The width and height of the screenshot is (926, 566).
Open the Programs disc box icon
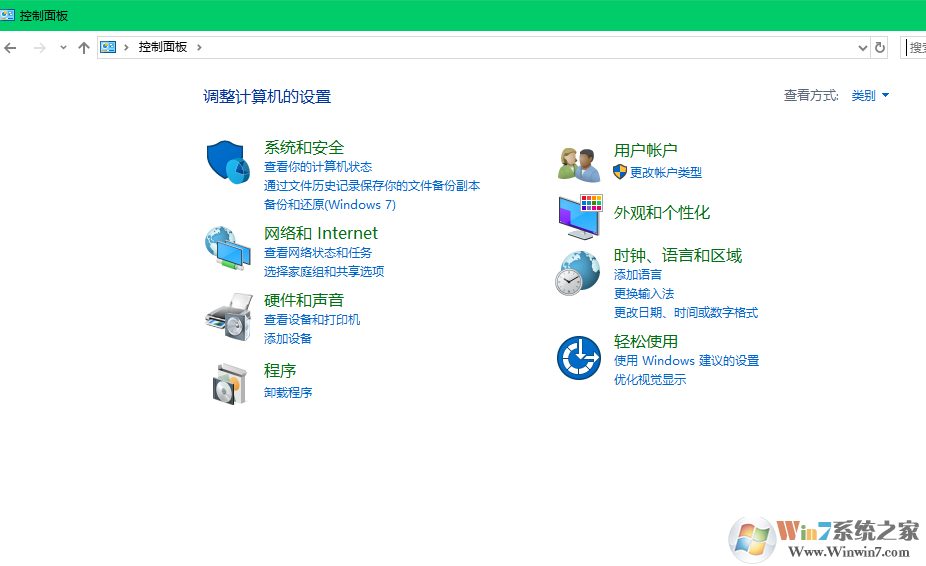pyautogui.click(x=228, y=383)
